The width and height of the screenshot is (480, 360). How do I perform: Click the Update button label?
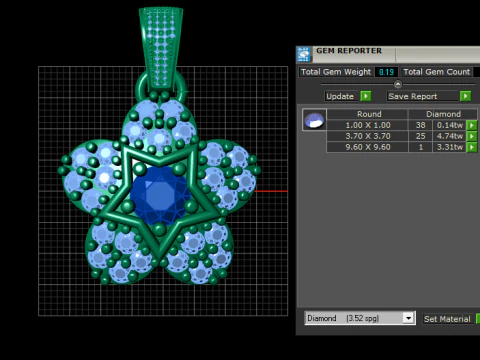click(342, 96)
